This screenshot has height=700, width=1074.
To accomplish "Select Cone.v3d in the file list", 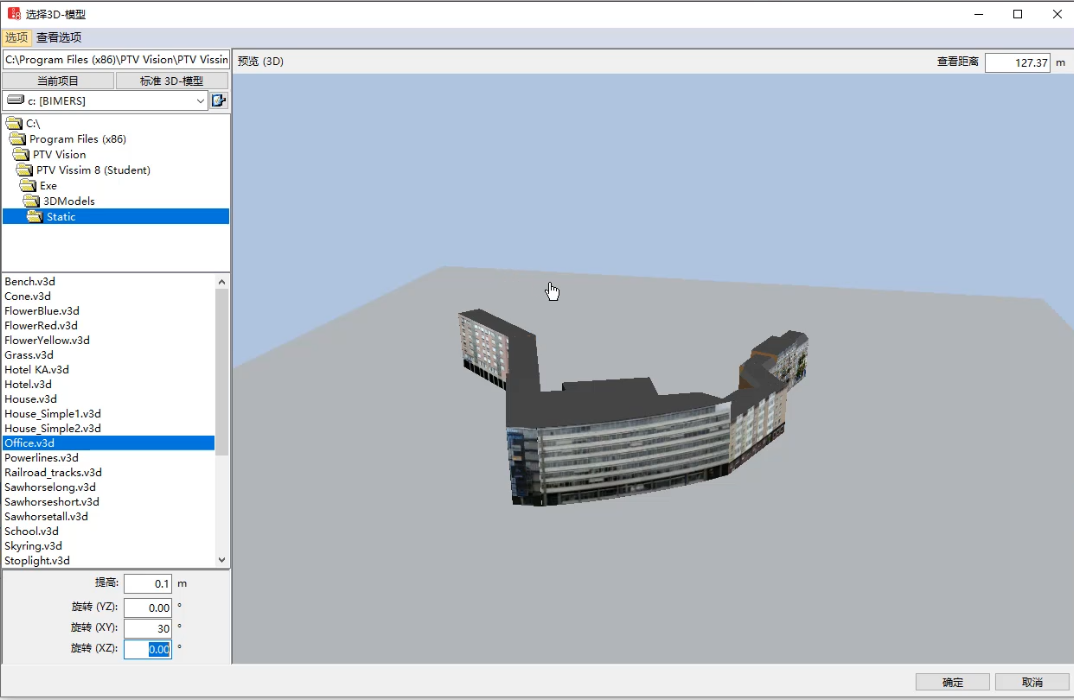I will [27, 296].
